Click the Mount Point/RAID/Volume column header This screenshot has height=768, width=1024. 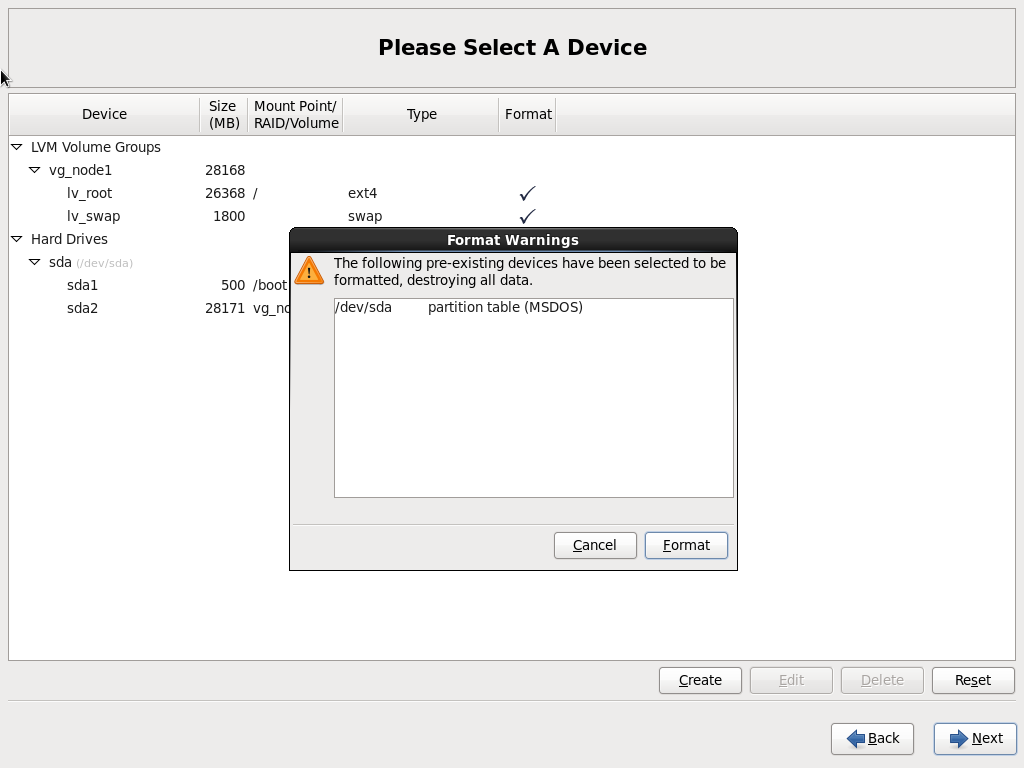[296, 114]
